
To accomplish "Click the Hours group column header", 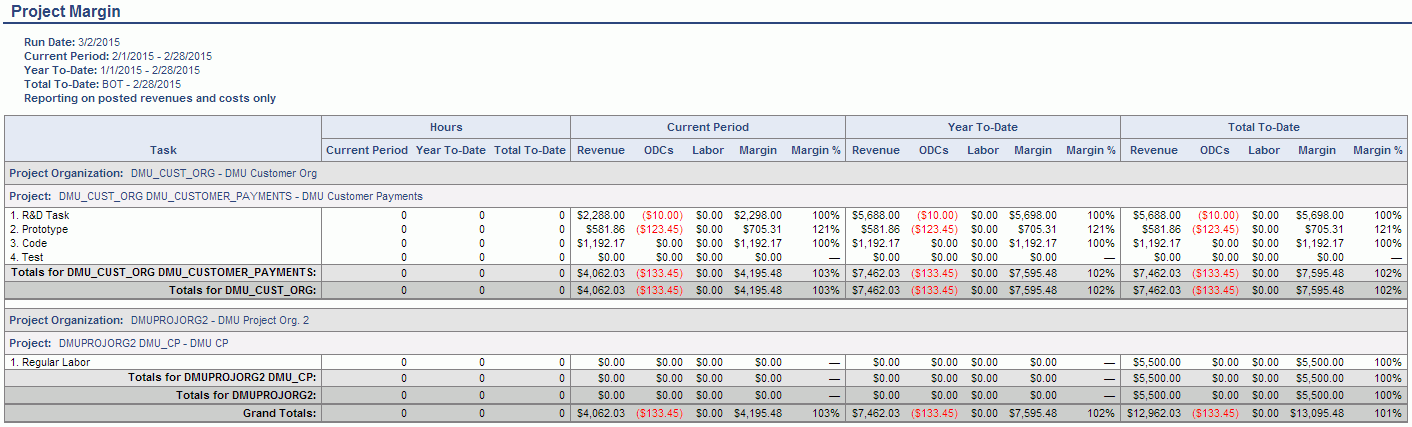I will [446, 127].
